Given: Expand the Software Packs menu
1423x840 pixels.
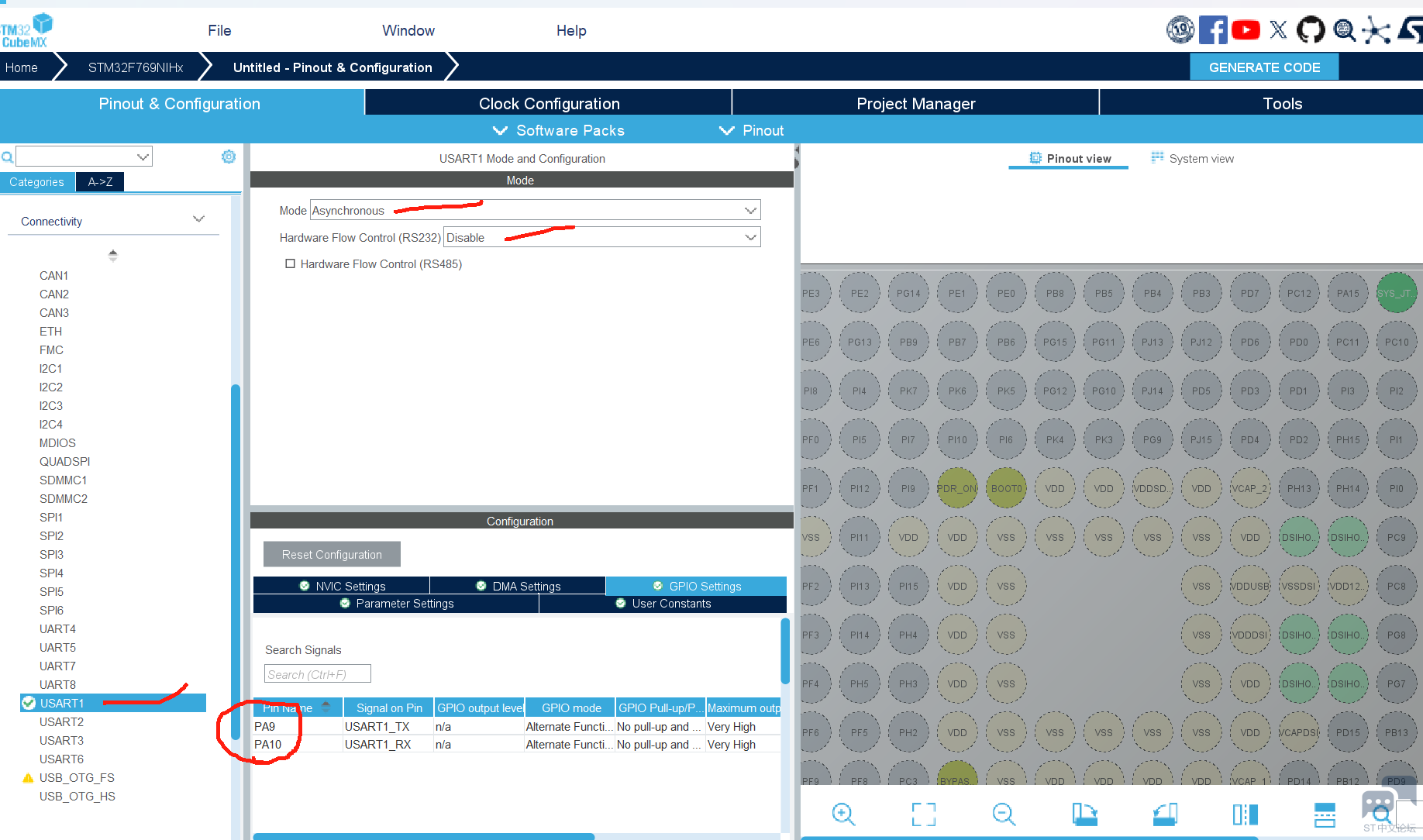Looking at the screenshot, I should point(559,130).
